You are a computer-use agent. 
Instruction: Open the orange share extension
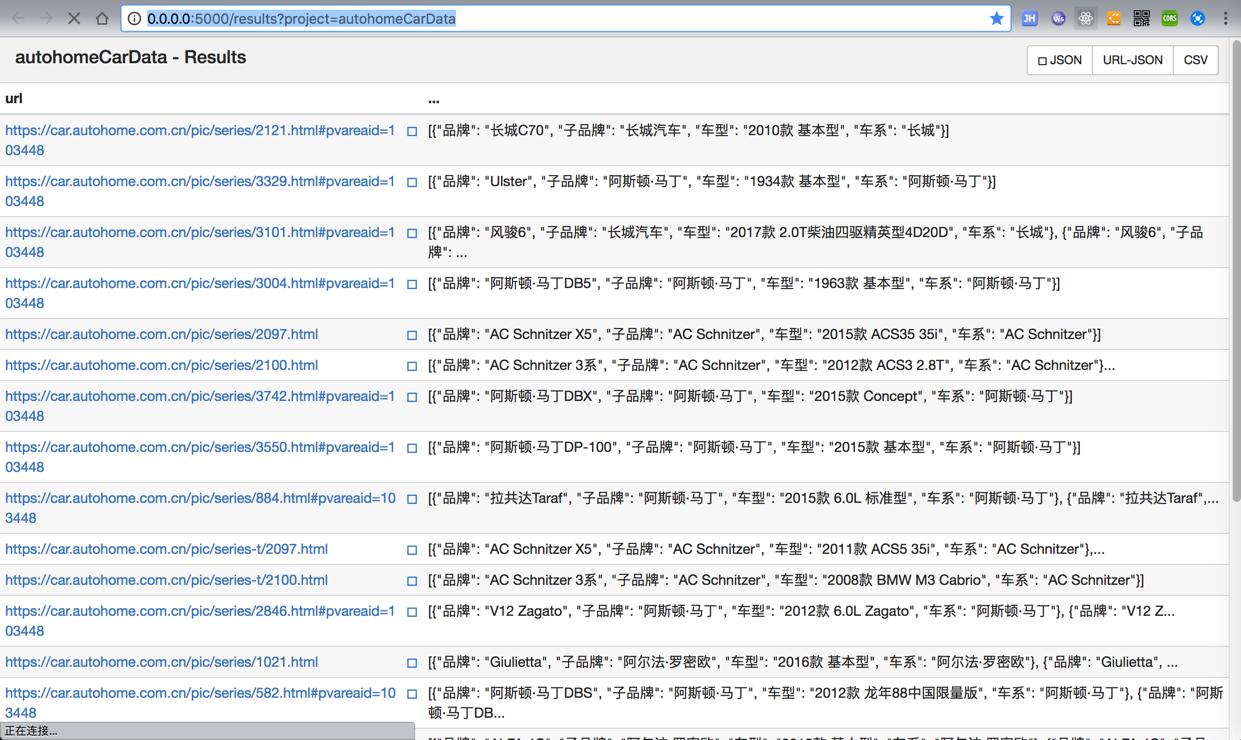(1113, 18)
